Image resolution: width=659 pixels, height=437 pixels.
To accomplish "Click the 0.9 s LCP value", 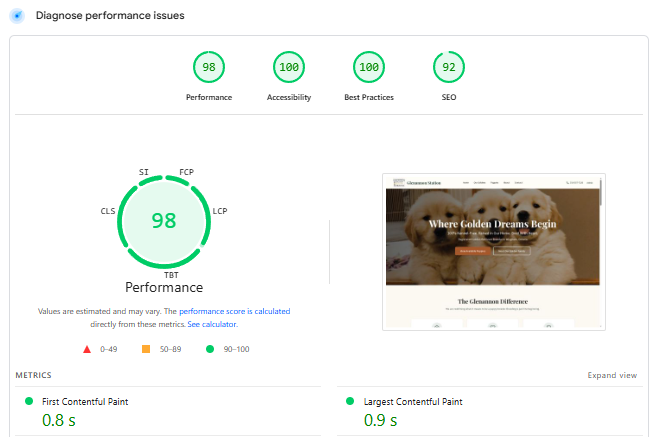I will click(380, 420).
